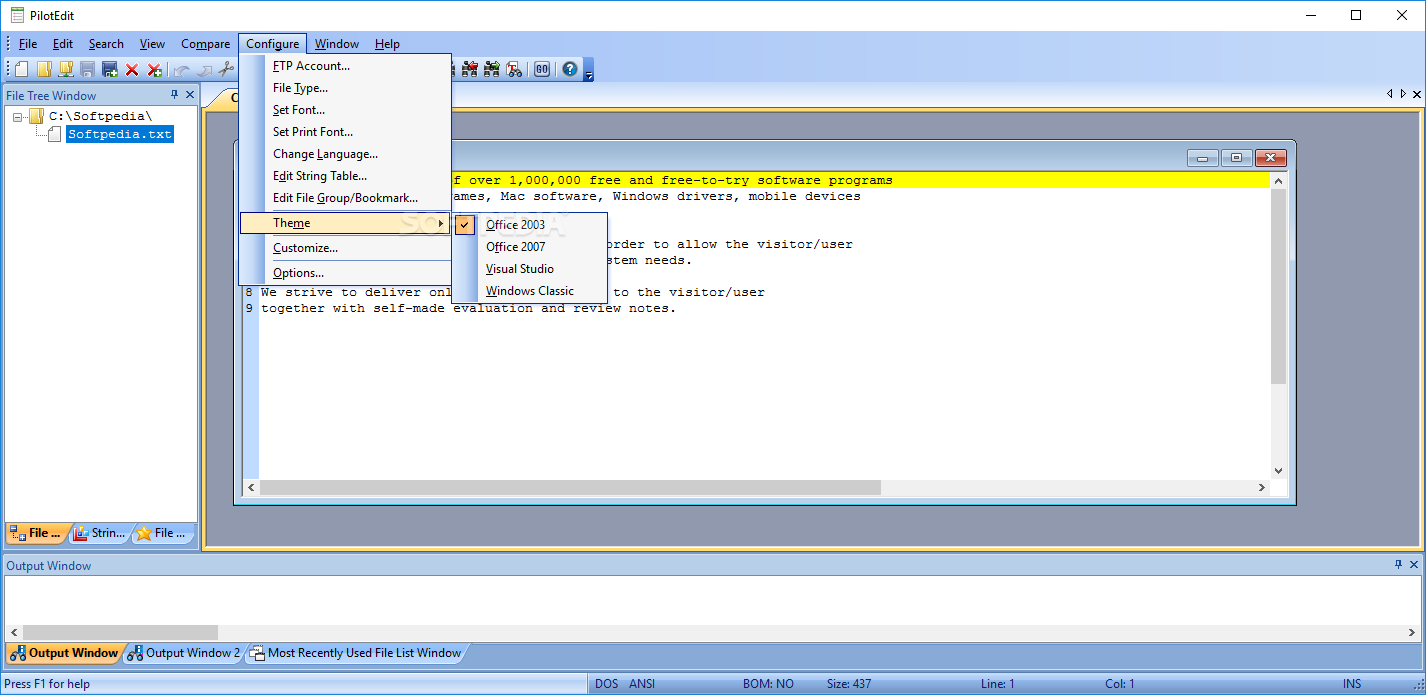Viewport: 1426px width, 695px height.
Task: Select the checked Office 2003 theme
Action: click(x=530, y=225)
